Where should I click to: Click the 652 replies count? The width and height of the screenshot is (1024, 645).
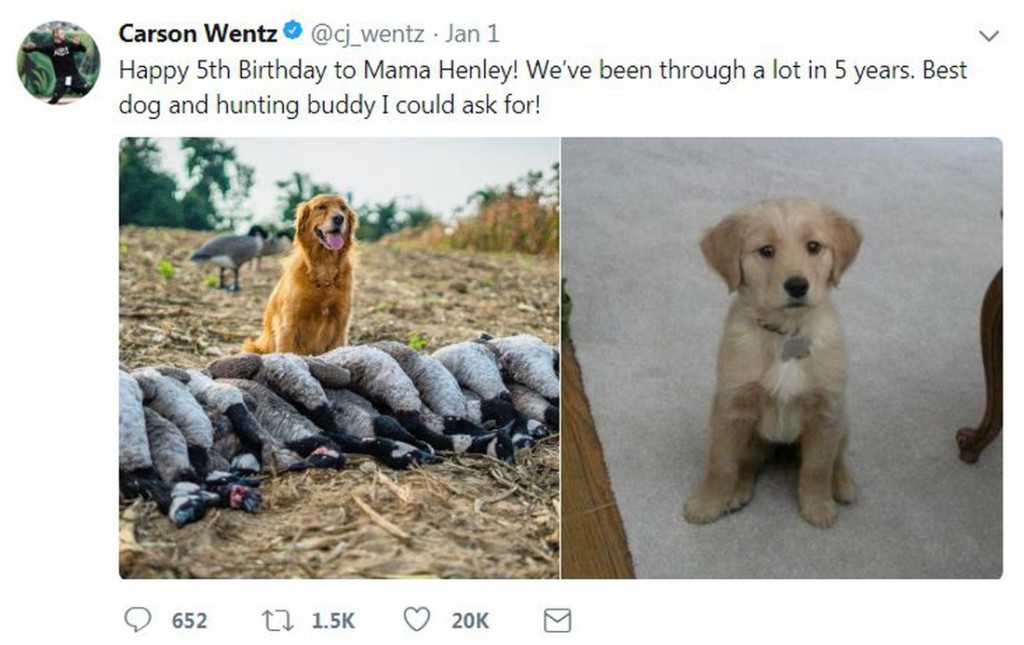tap(189, 620)
